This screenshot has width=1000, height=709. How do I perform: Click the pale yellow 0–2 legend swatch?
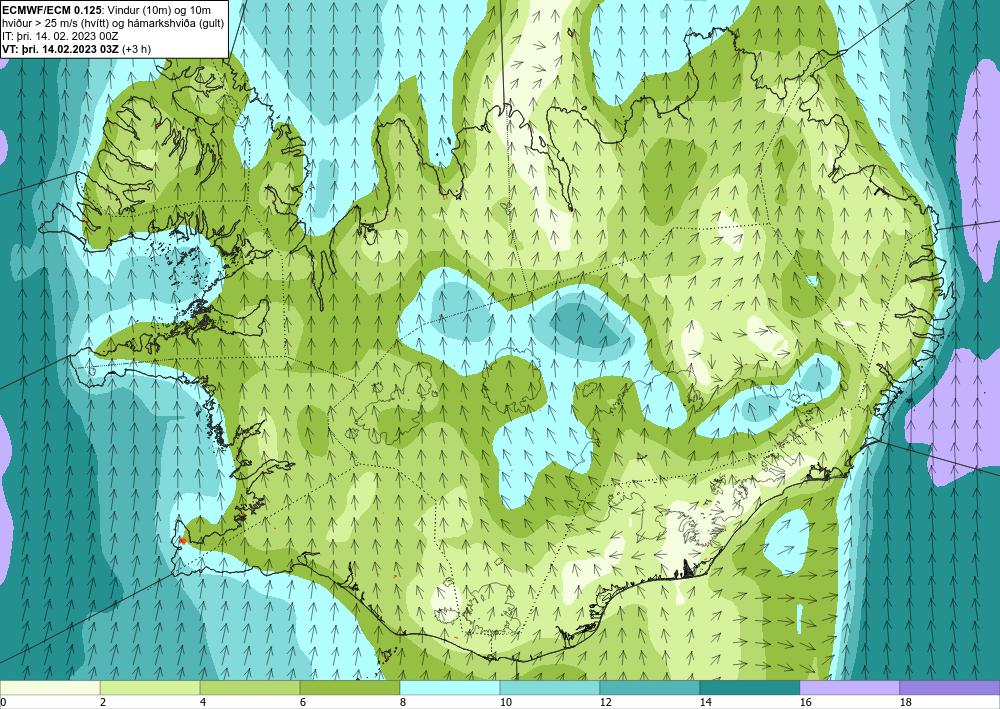[x=50, y=687]
